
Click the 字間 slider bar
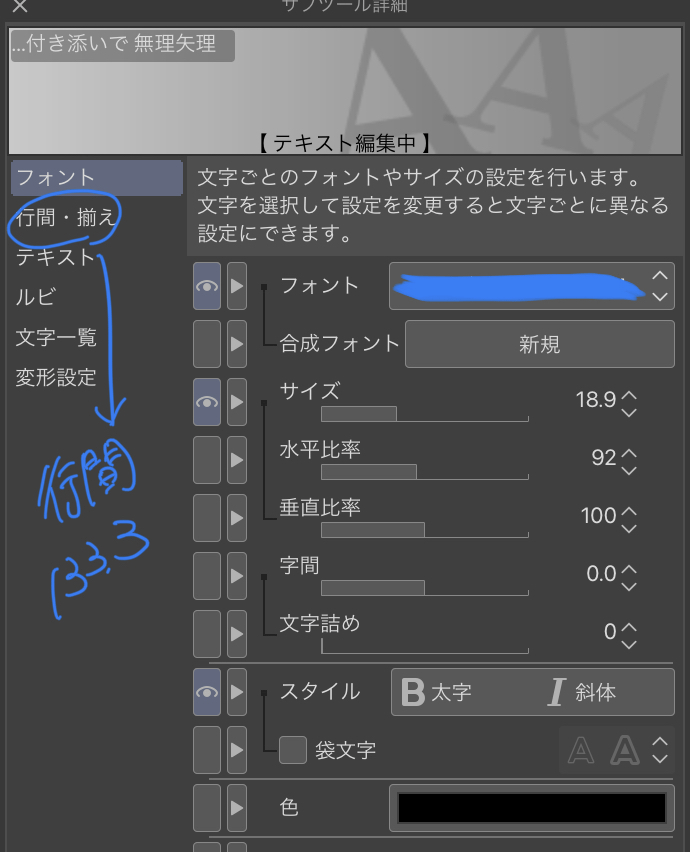425,588
